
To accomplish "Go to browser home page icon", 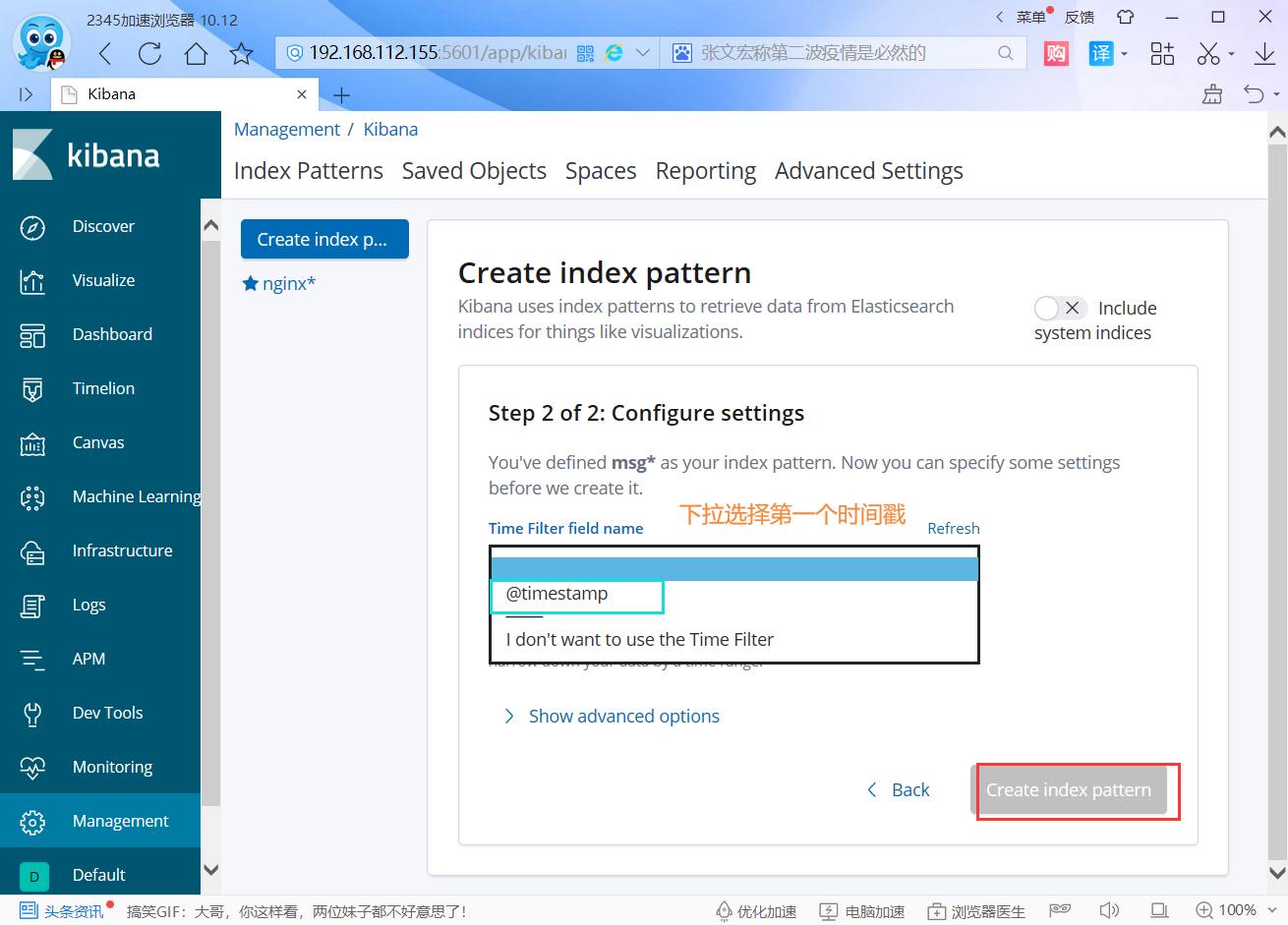I will click(x=197, y=53).
